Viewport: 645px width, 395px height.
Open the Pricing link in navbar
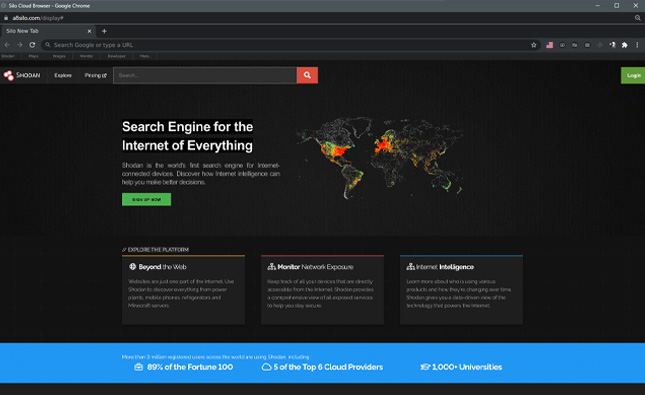[95, 75]
